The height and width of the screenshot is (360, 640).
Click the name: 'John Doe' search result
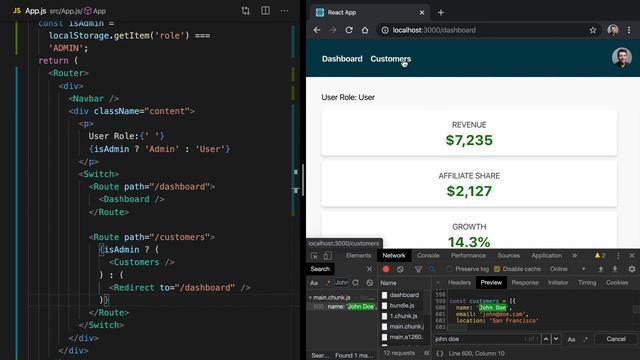coord(351,307)
